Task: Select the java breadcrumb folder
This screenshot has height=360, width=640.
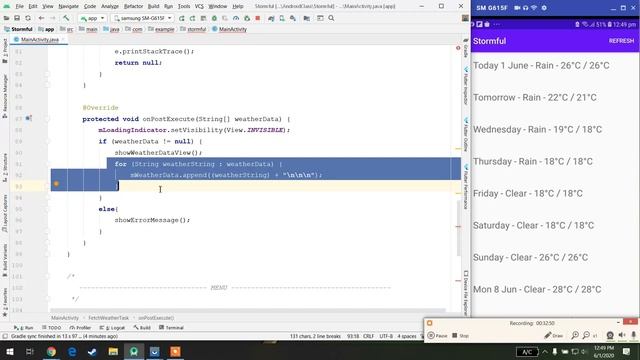Action: point(111,29)
